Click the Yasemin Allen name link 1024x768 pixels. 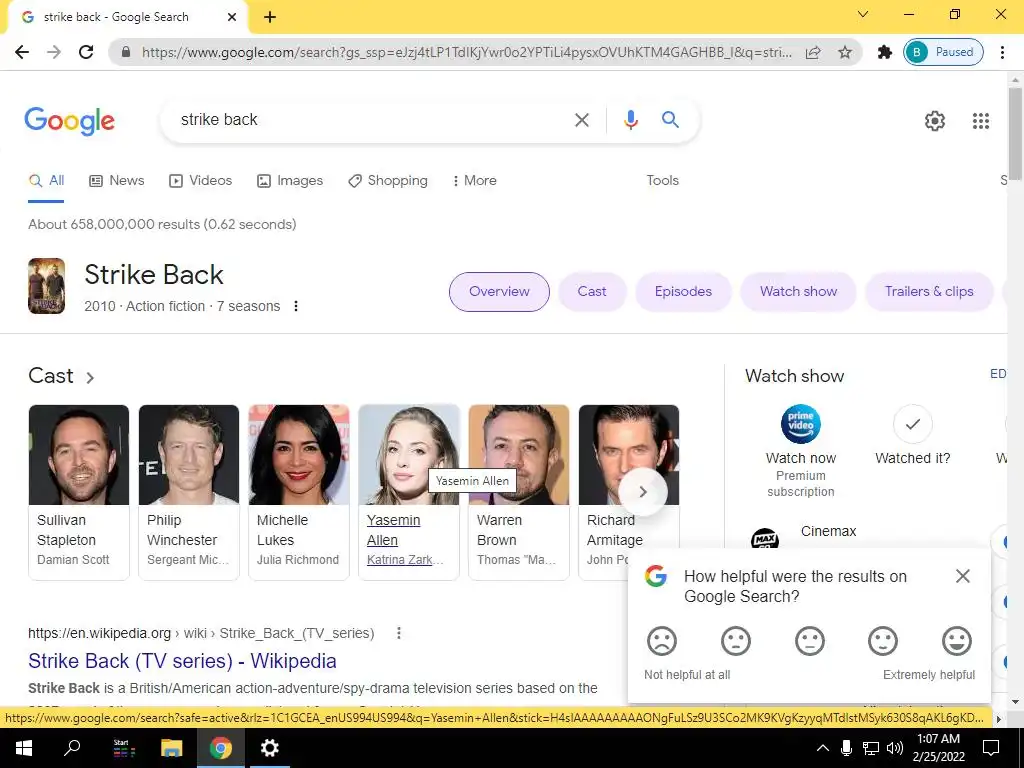point(393,530)
